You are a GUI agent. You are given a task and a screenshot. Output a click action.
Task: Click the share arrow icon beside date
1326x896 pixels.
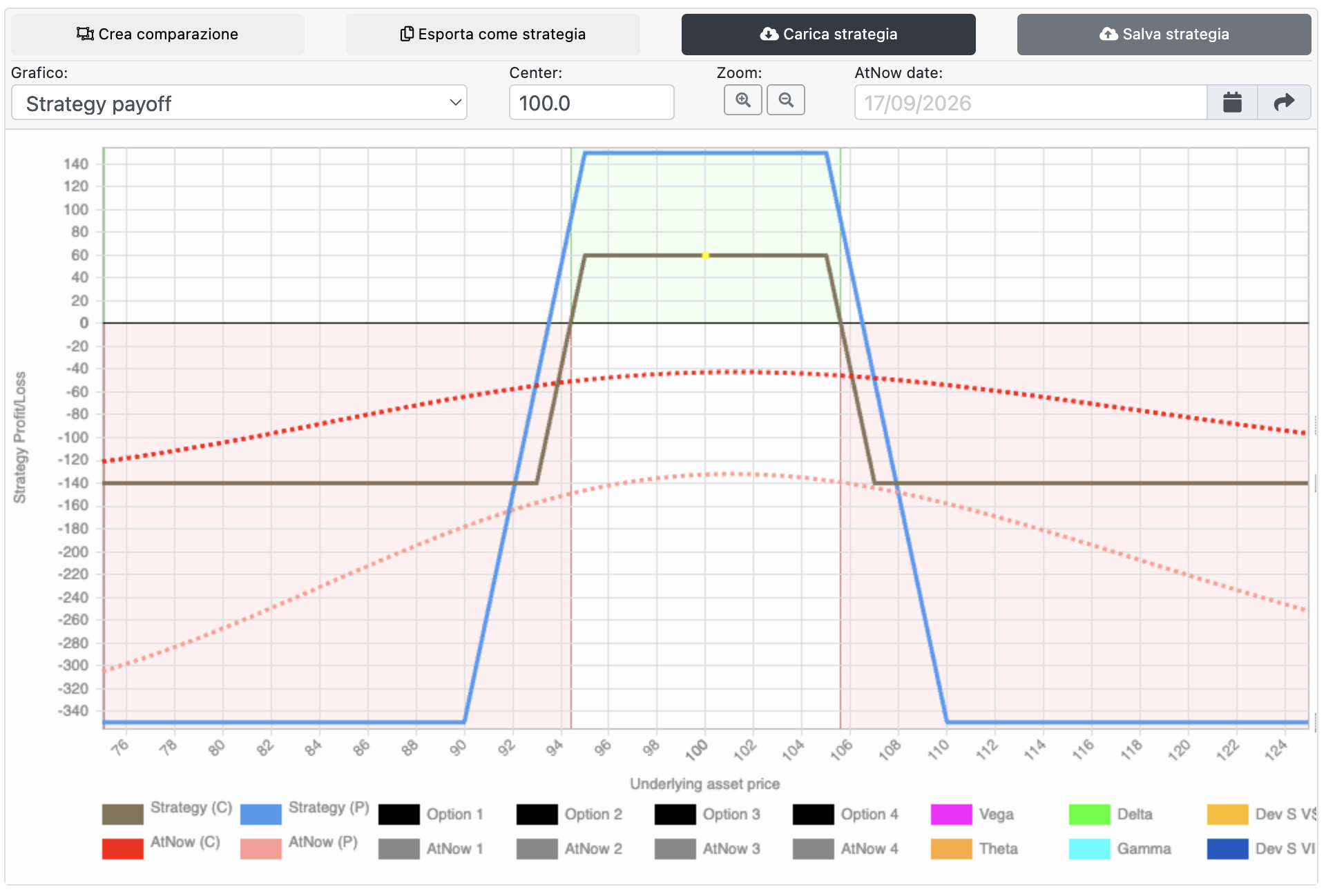1284,102
